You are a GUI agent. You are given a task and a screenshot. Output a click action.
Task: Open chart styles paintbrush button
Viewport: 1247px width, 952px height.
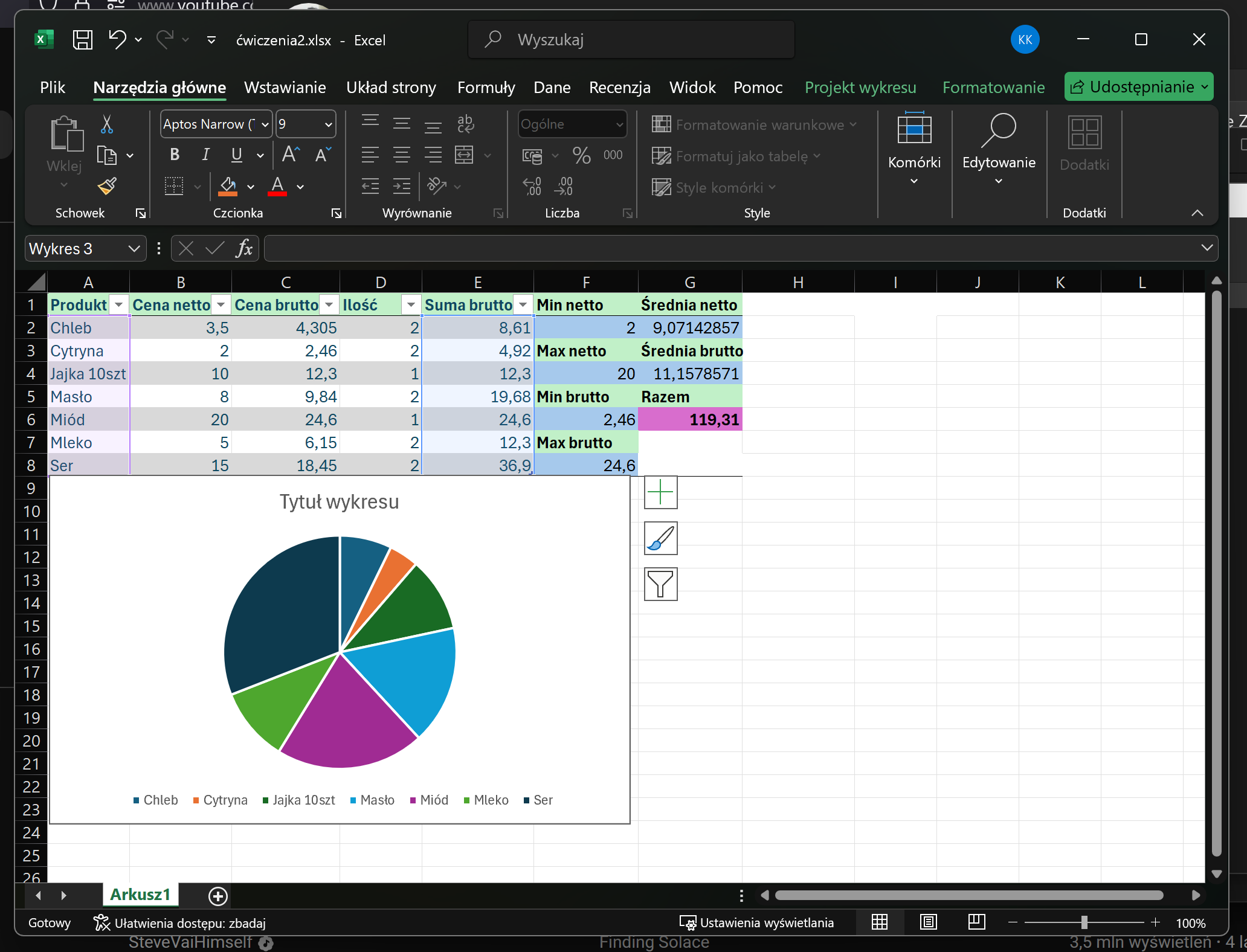[x=660, y=538]
